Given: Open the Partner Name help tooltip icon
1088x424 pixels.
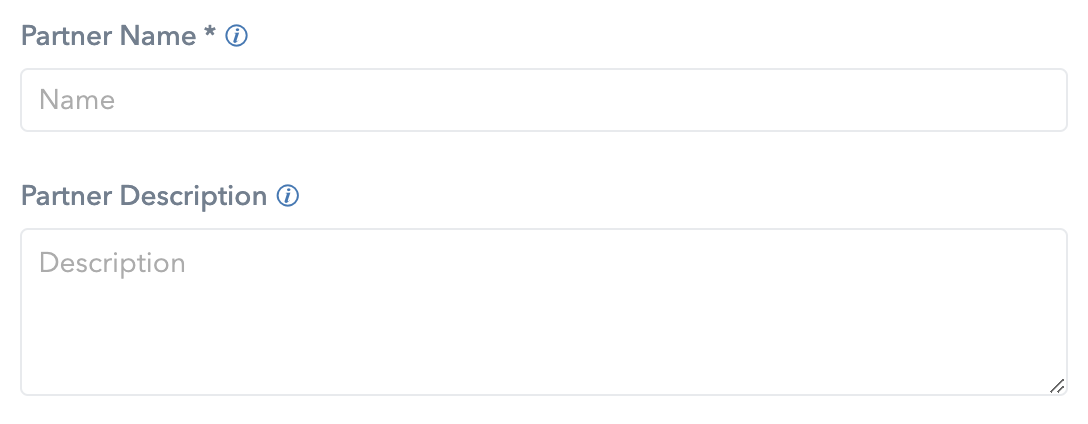Looking at the screenshot, I should [x=237, y=36].
